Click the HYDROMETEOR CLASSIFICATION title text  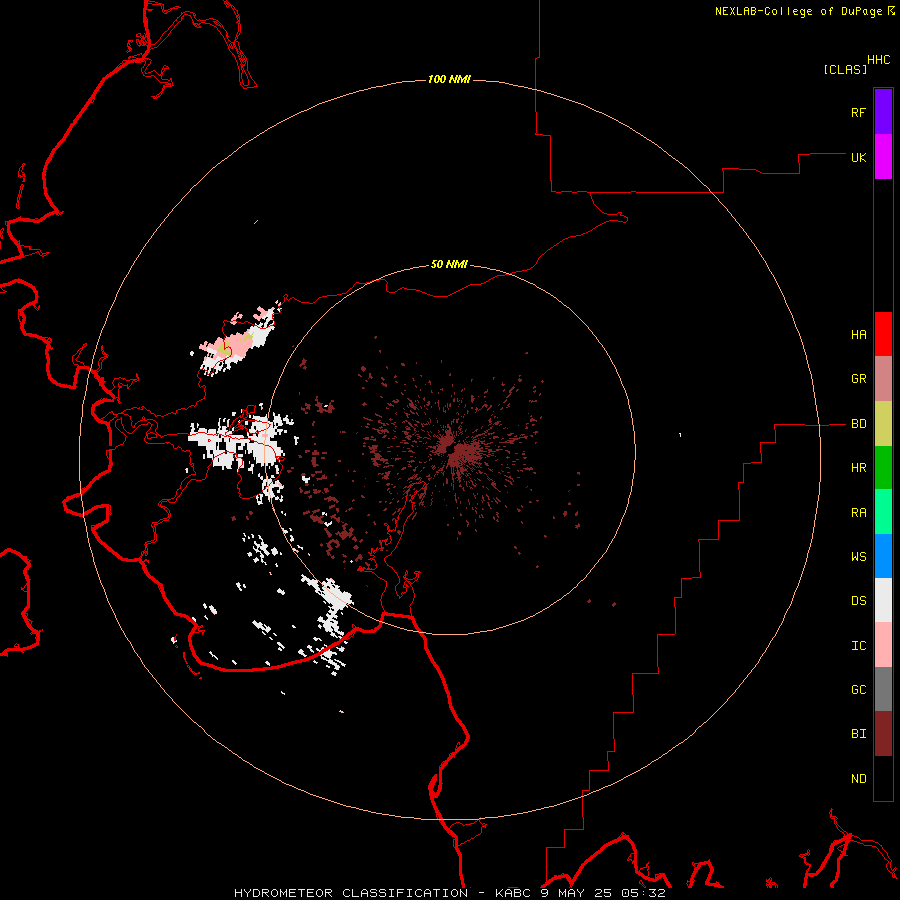(351, 893)
